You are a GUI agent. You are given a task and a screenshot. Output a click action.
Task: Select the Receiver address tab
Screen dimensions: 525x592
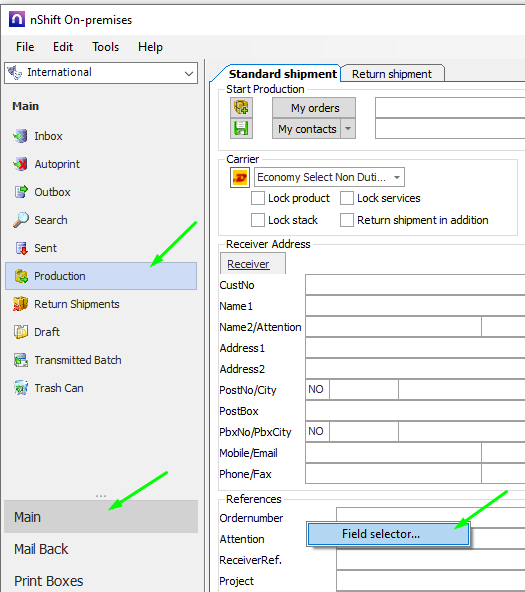252,264
